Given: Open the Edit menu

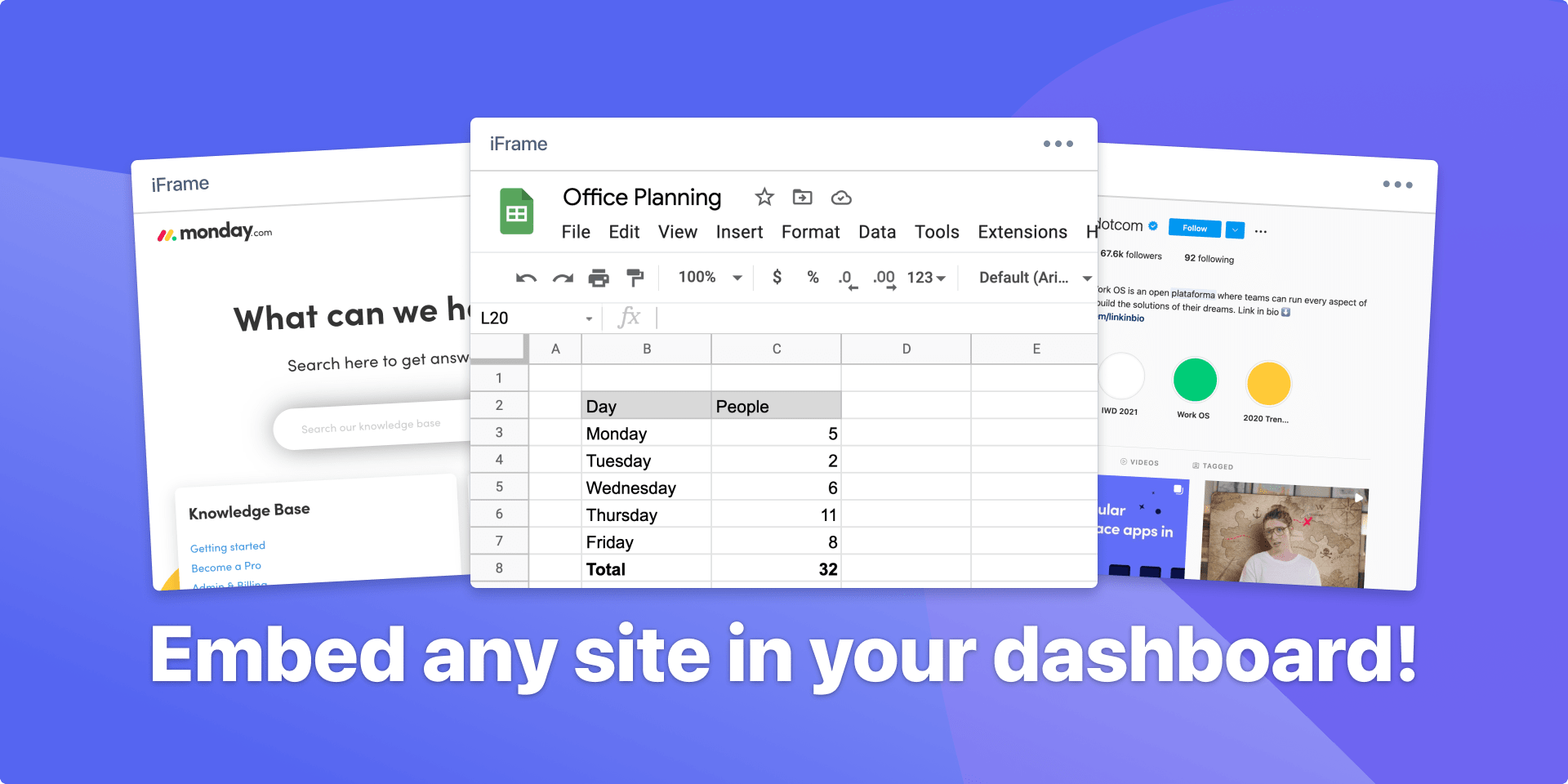Looking at the screenshot, I should point(624,232).
